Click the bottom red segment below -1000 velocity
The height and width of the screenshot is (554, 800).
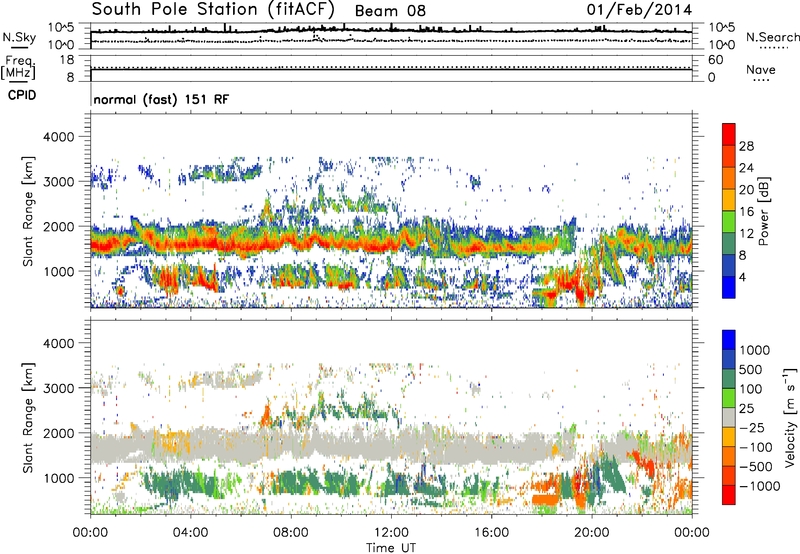coord(729,495)
